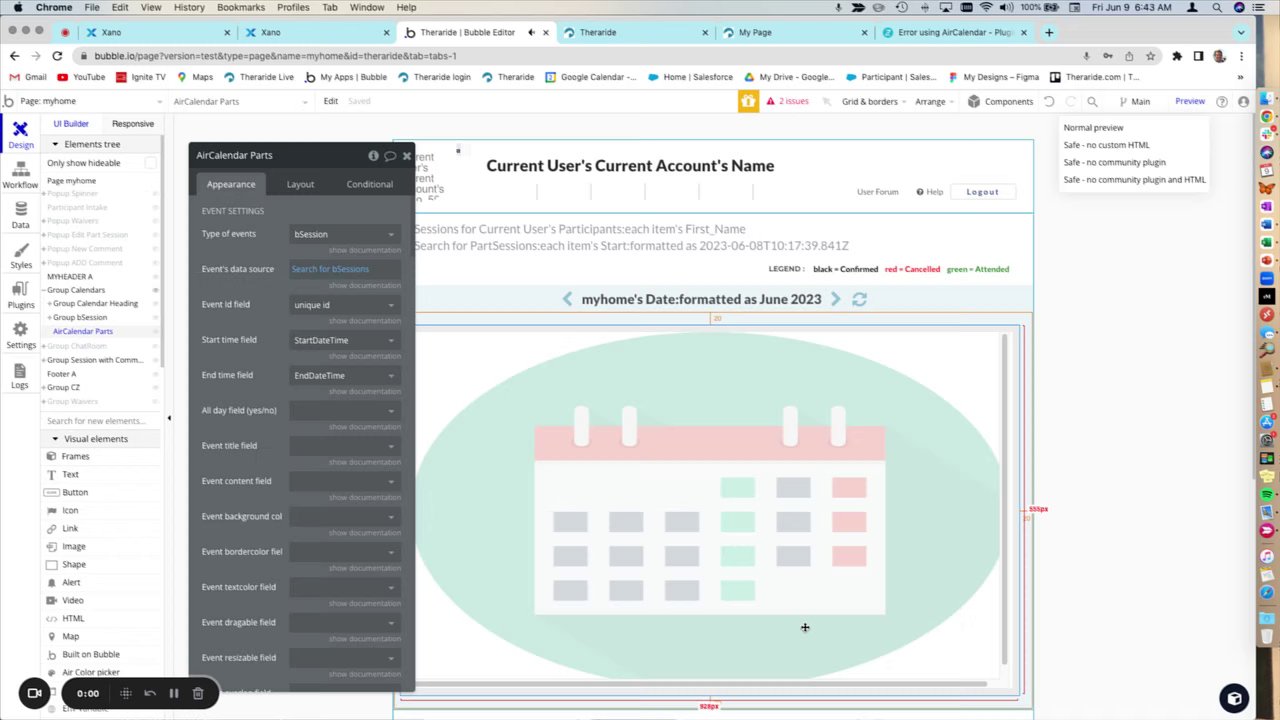This screenshot has height=720, width=1280.
Task: Open the help question mark icon
Action: (1222, 101)
